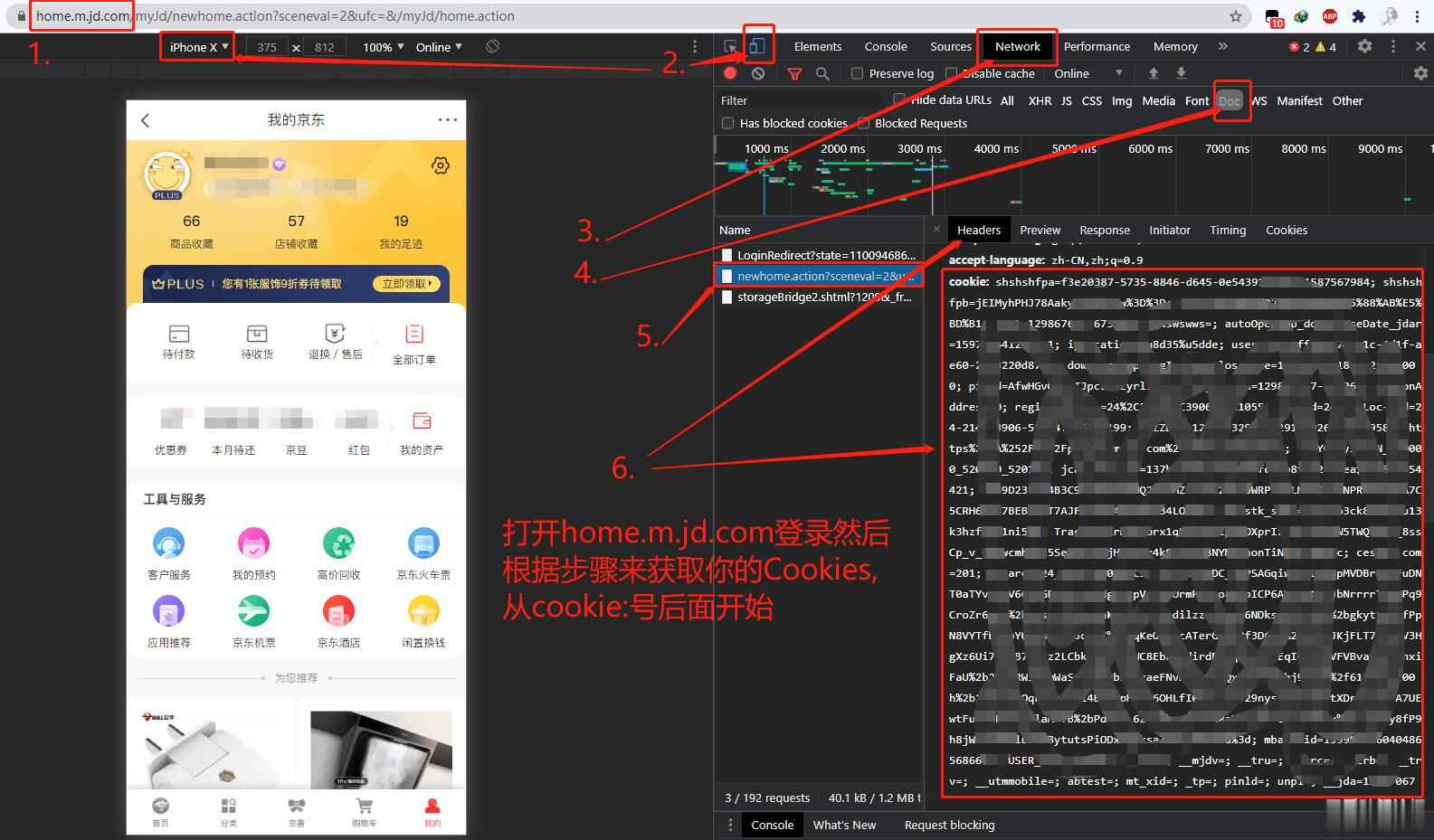Enable Preserve log checkbox
This screenshot has height=840, width=1434.
pos(857,73)
